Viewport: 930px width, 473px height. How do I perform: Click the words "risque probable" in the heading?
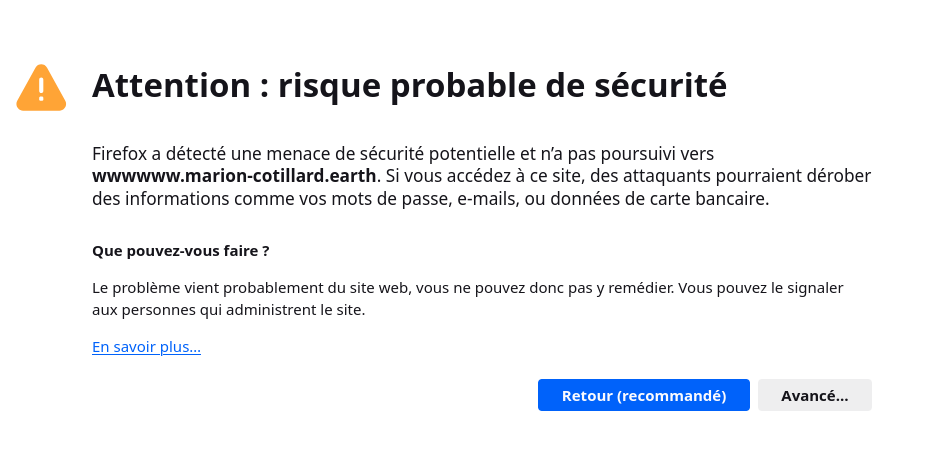click(384, 86)
